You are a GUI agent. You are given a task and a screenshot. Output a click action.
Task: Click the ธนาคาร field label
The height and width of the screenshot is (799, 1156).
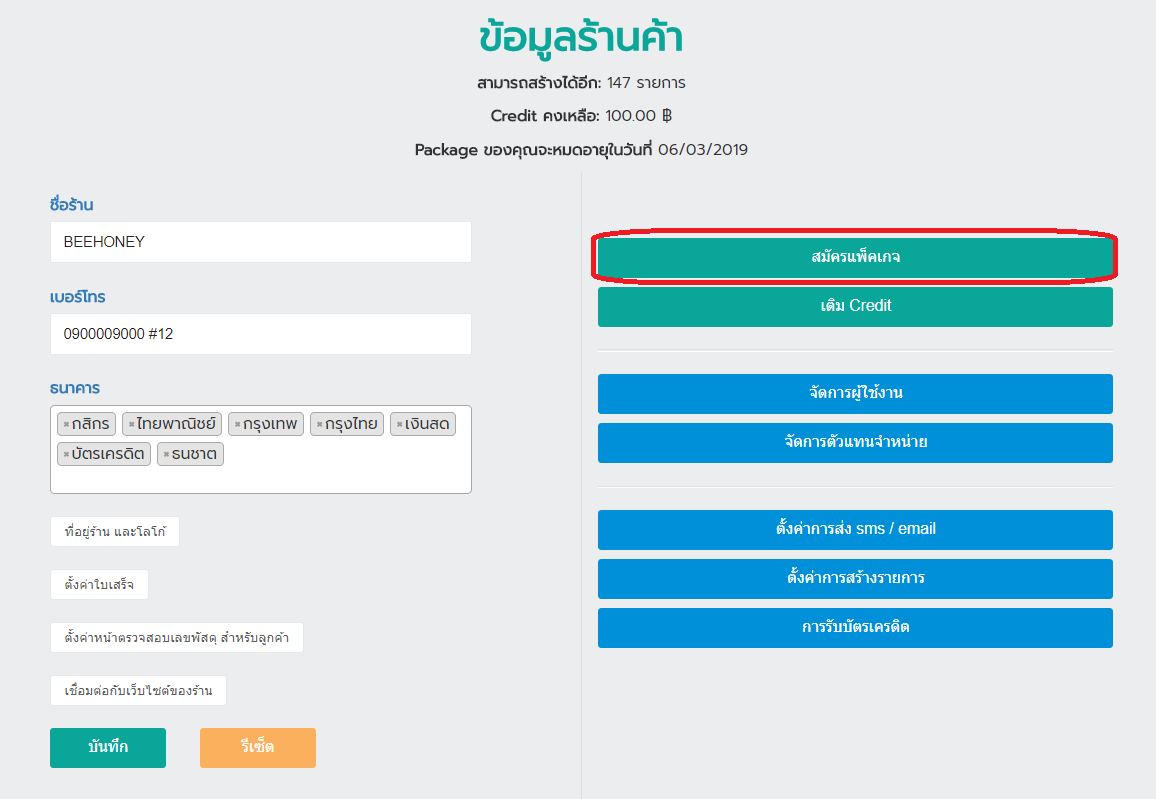74,388
